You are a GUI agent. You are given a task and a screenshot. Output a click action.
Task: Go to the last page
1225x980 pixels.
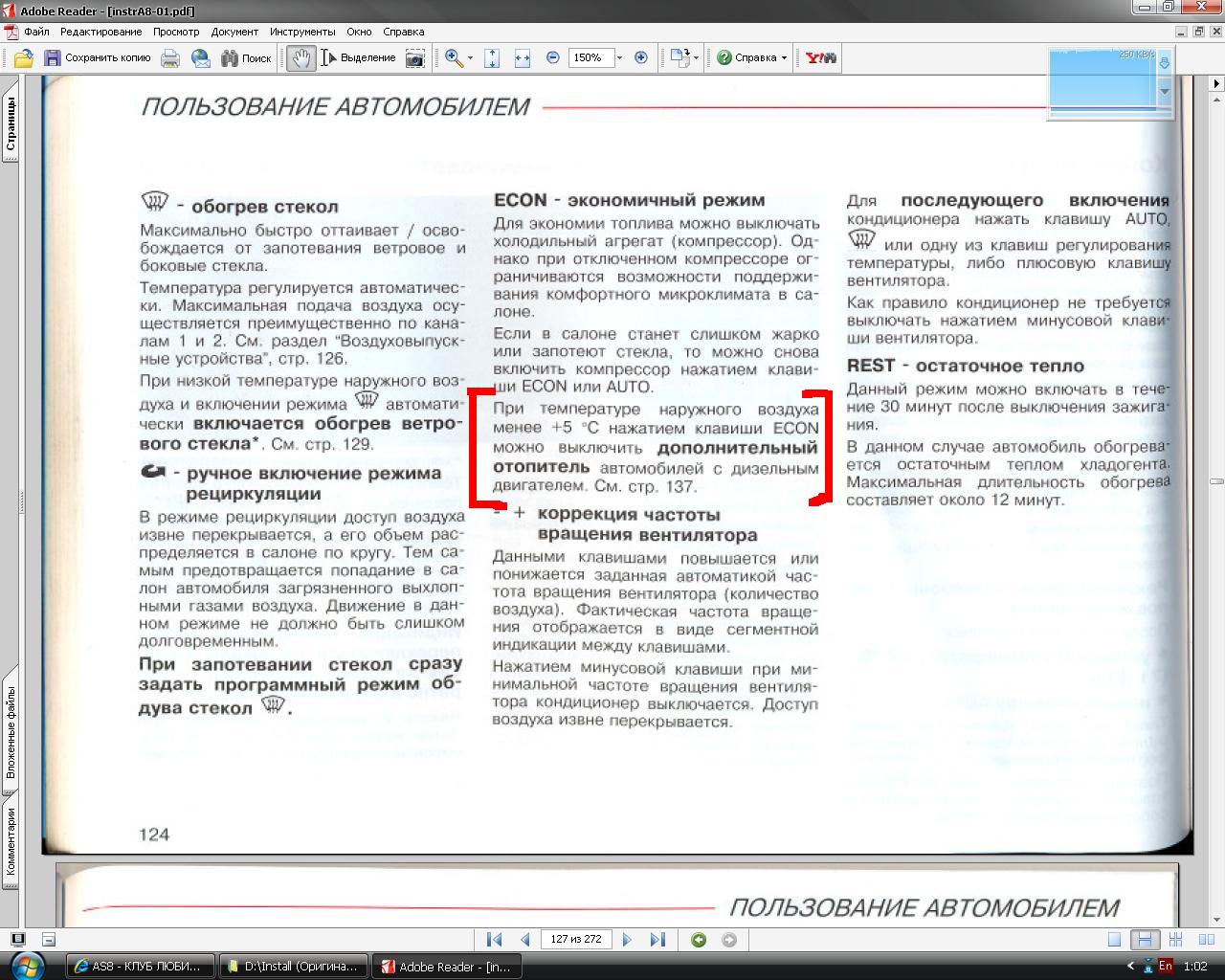(657, 940)
